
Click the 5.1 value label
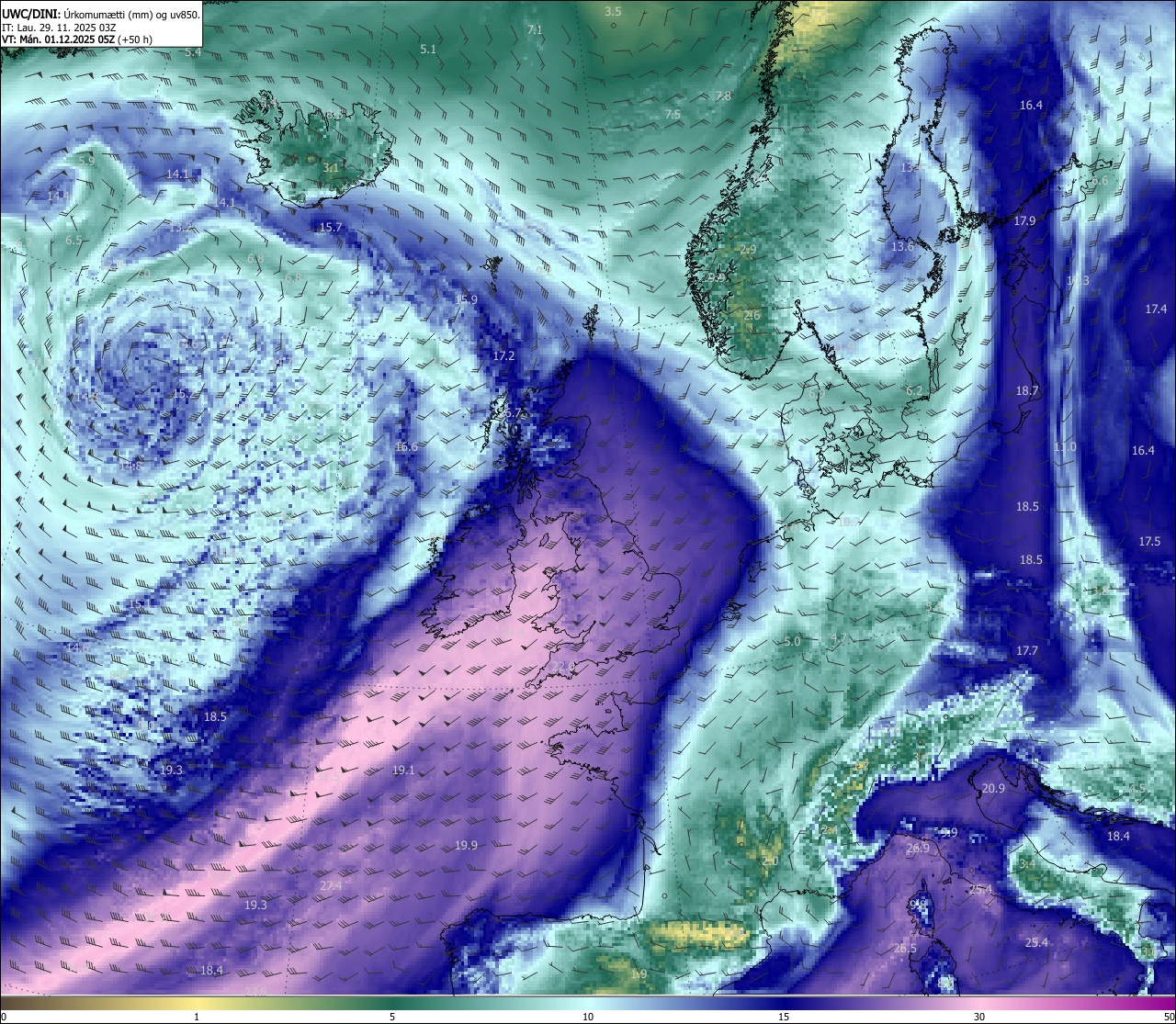point(428,49)
